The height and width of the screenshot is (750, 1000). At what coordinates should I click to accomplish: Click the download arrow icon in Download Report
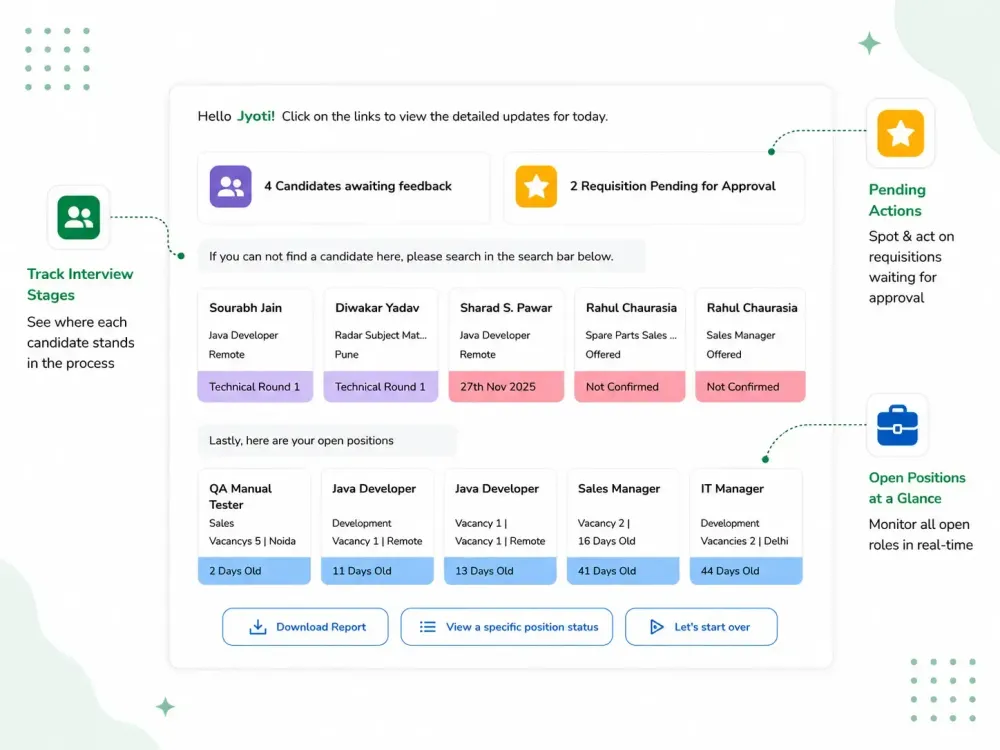click(258, 627)
